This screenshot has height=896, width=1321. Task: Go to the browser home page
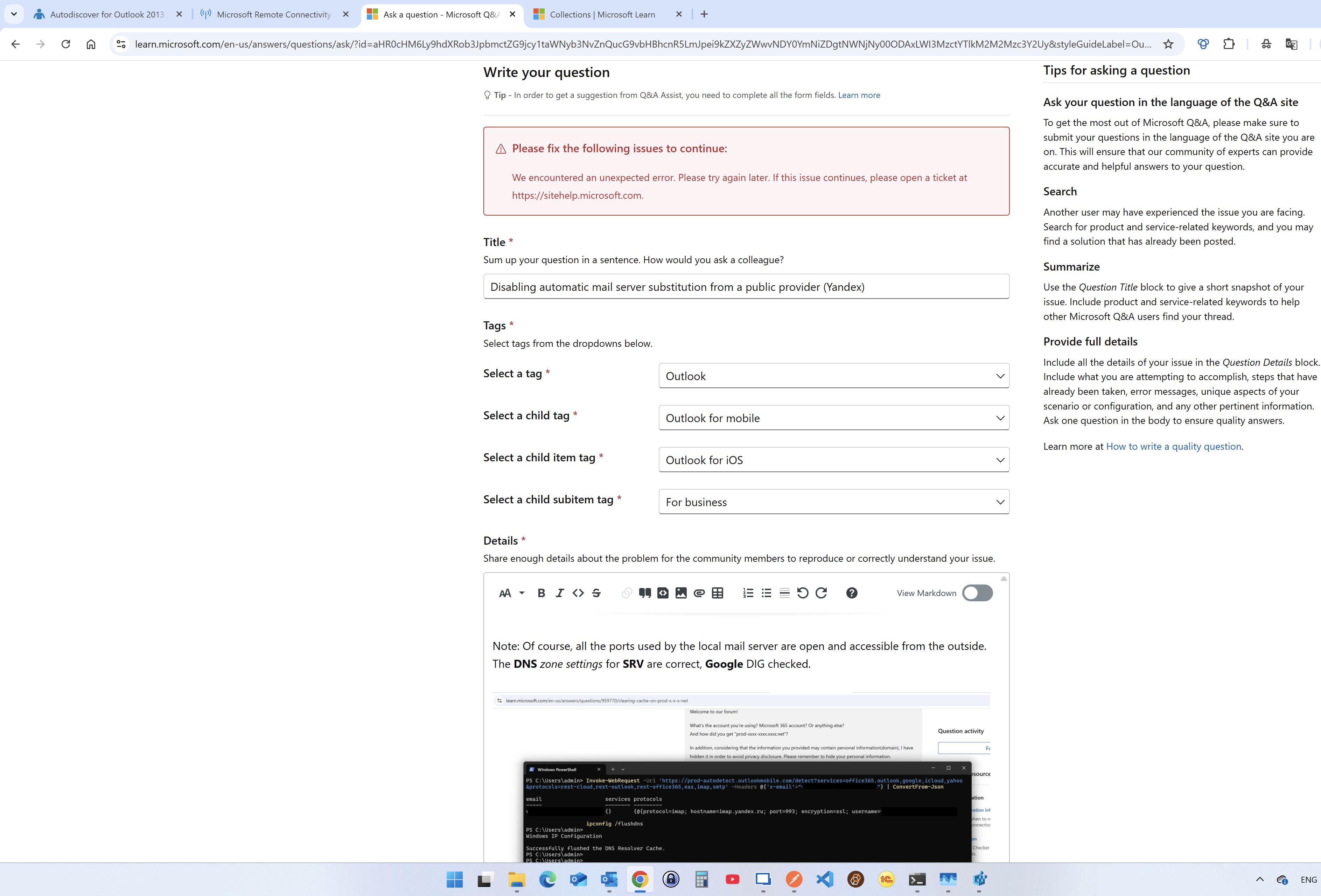pyautogui.click(x=90, y=44)
